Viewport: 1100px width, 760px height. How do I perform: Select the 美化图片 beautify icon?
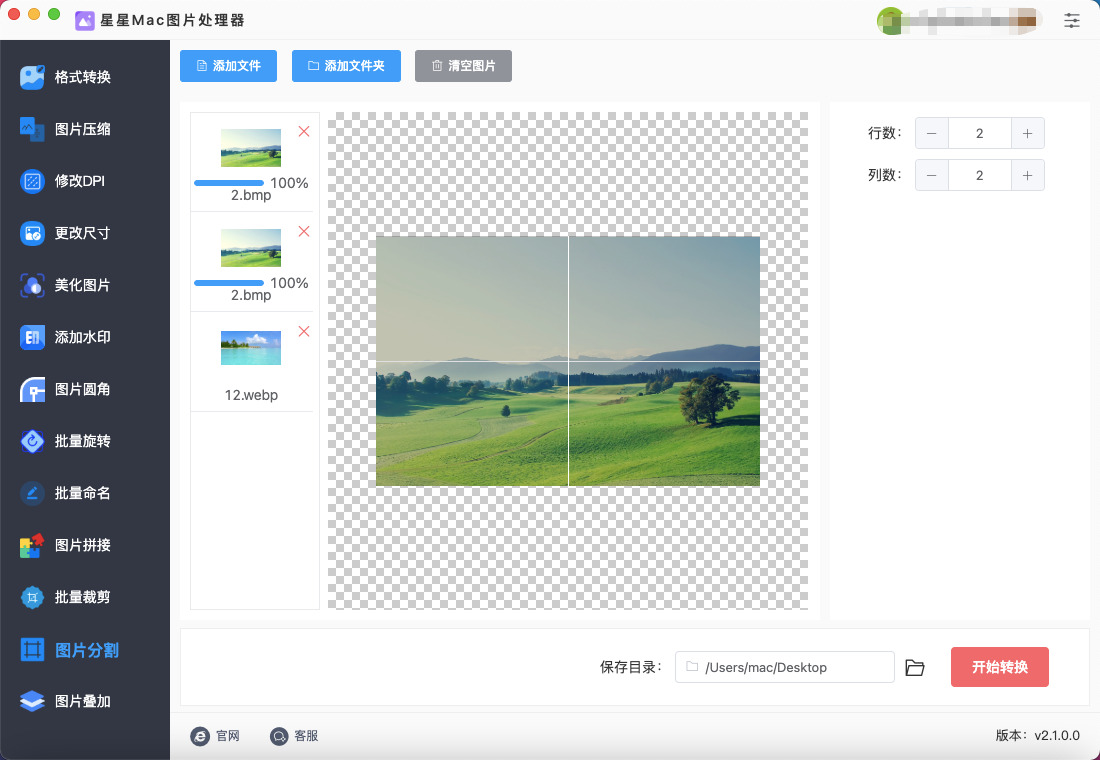32,285
